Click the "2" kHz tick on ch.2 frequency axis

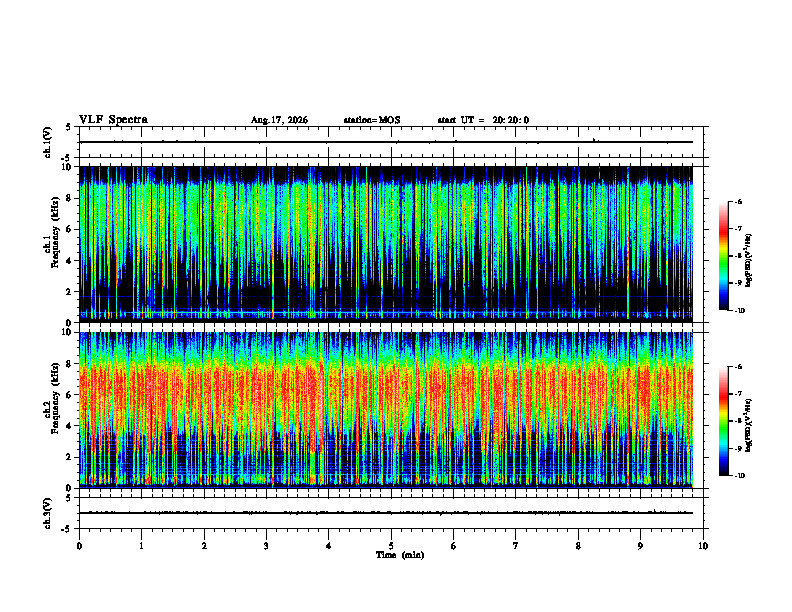69,457
